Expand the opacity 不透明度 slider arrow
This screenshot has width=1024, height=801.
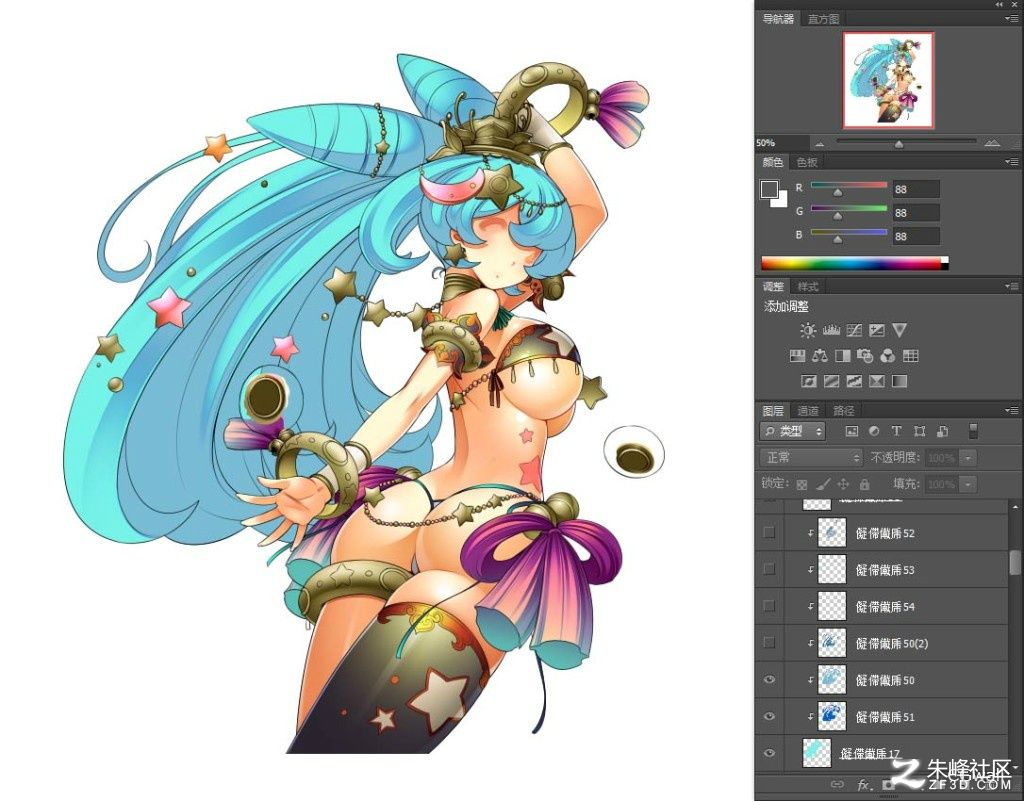969,458
